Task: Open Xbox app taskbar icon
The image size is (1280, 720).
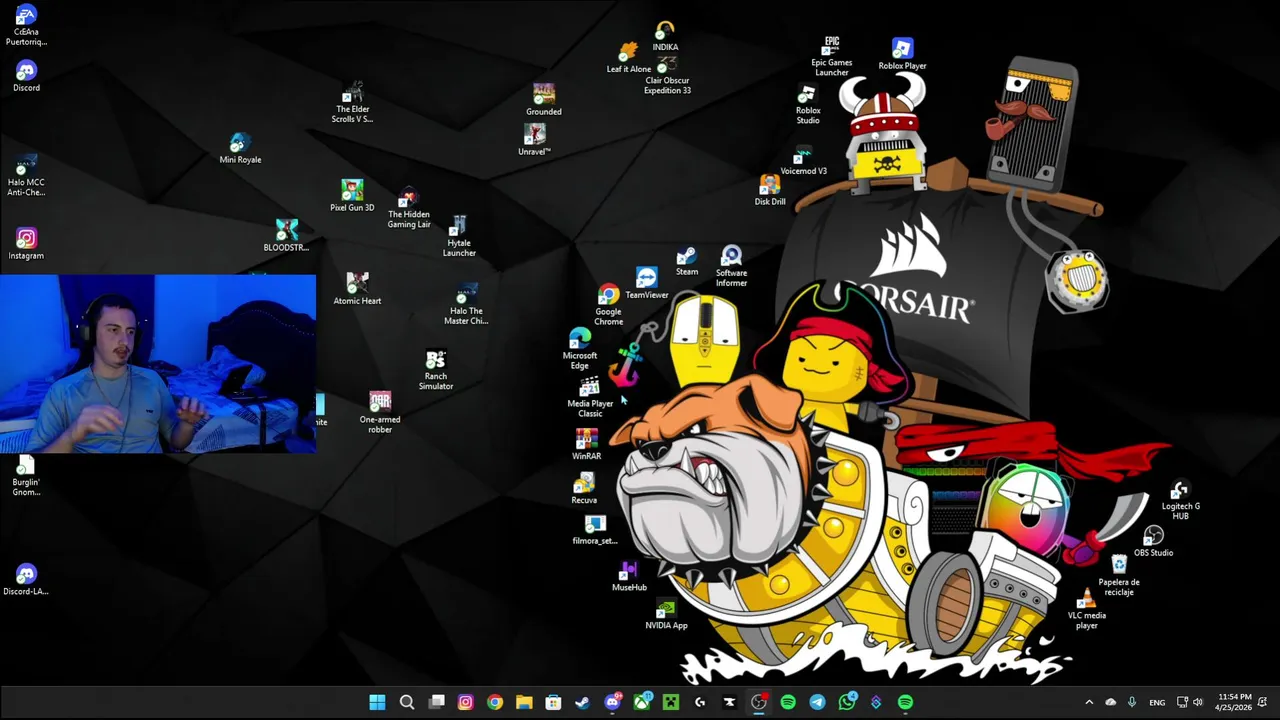Action: click(x=641, y=702)
